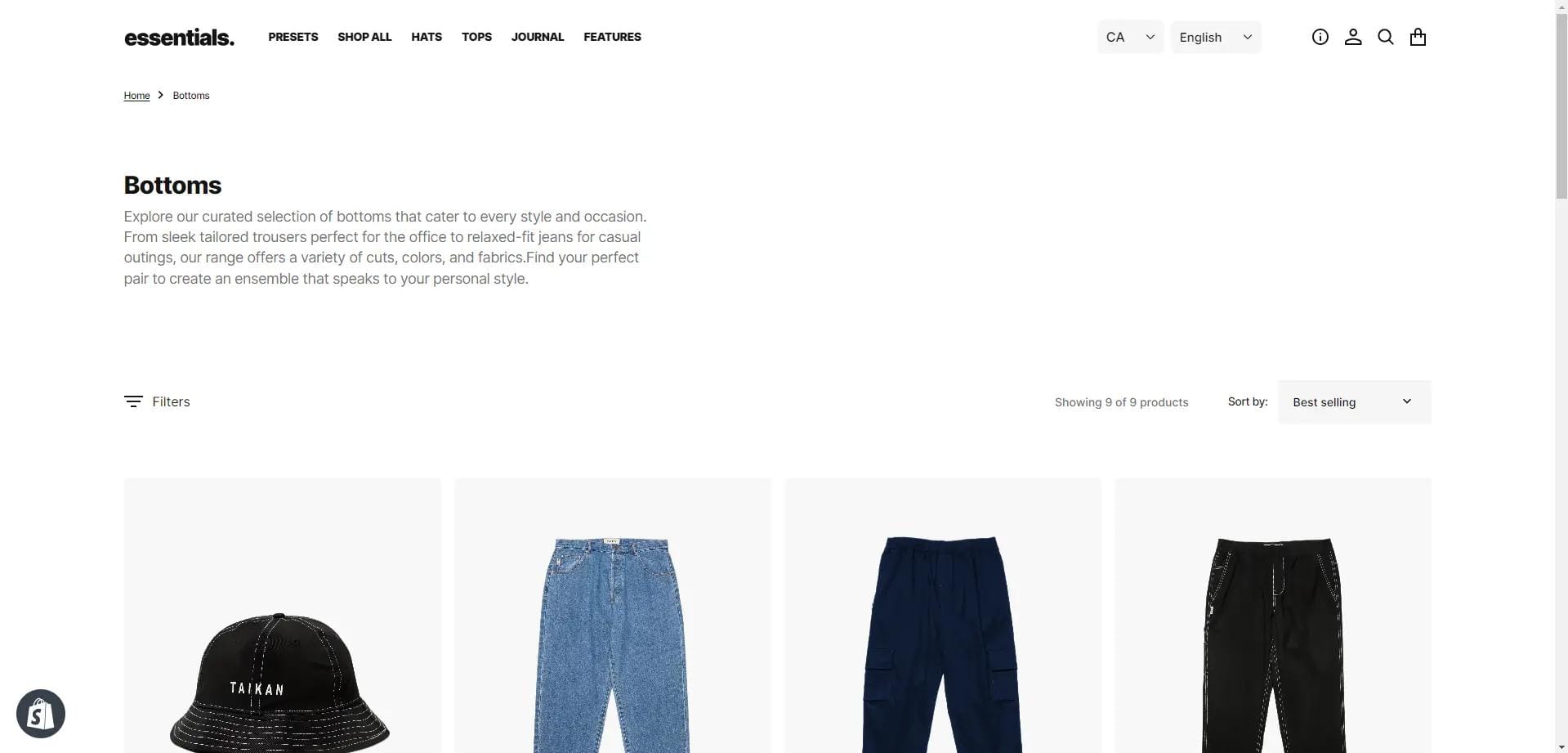
Task: Open the Best selling sort dropdown
Action: [x=1354, y=401]
